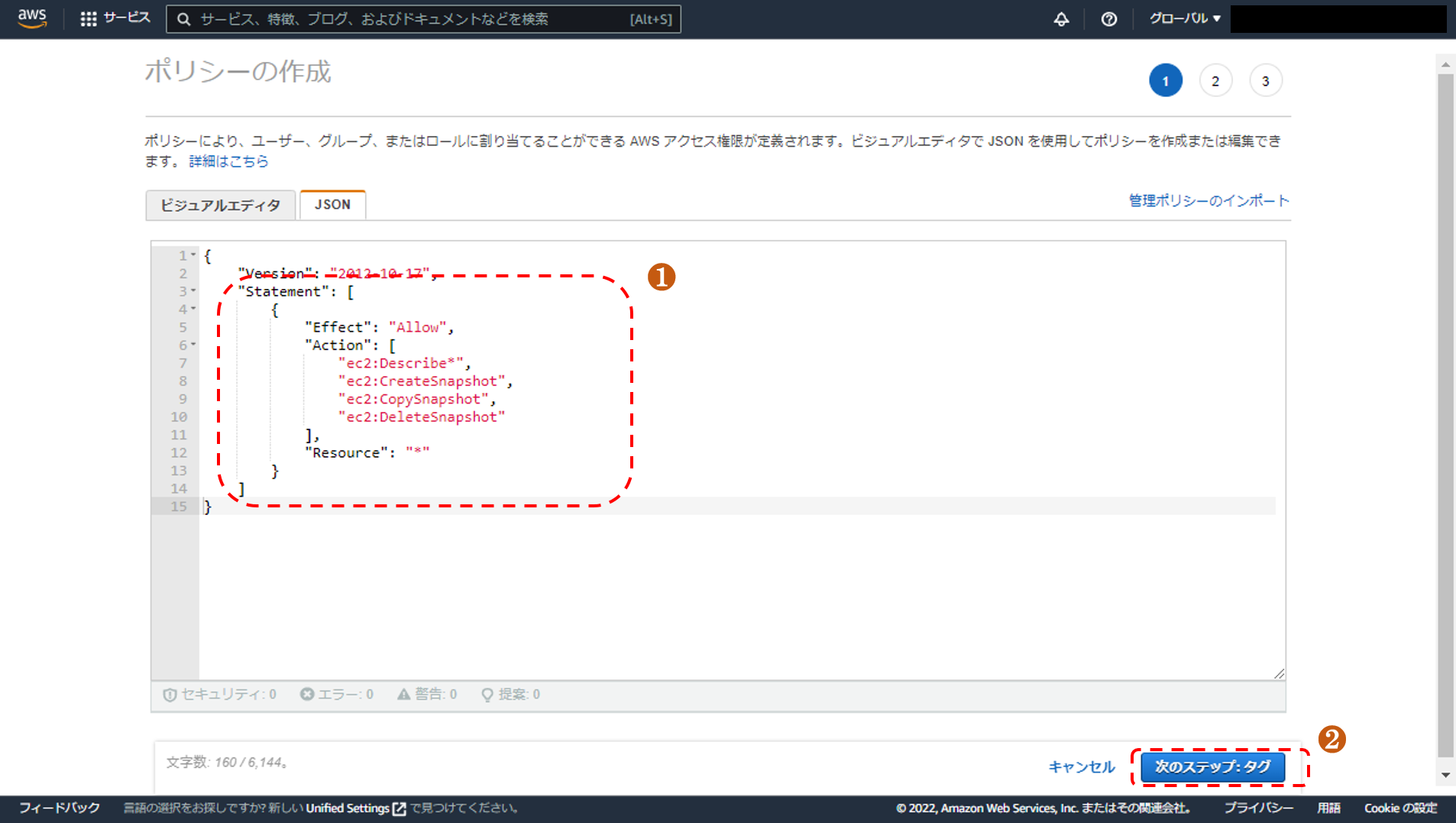1456x823 pixels.
Task: Click the キャンセル link
Action: pyautogui.click(x=1081, y=766)
